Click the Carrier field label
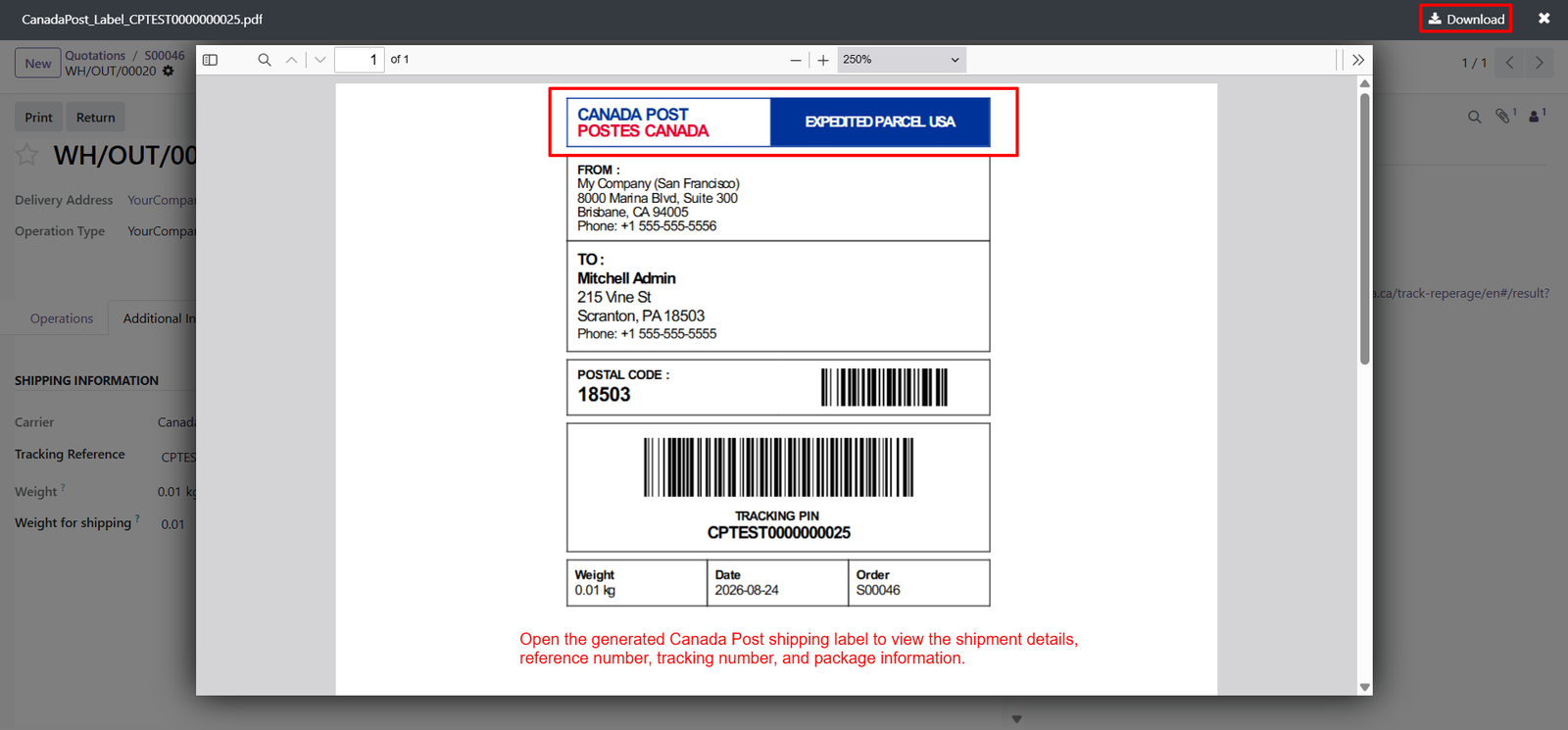1568x730 pixels. [34, 422]
